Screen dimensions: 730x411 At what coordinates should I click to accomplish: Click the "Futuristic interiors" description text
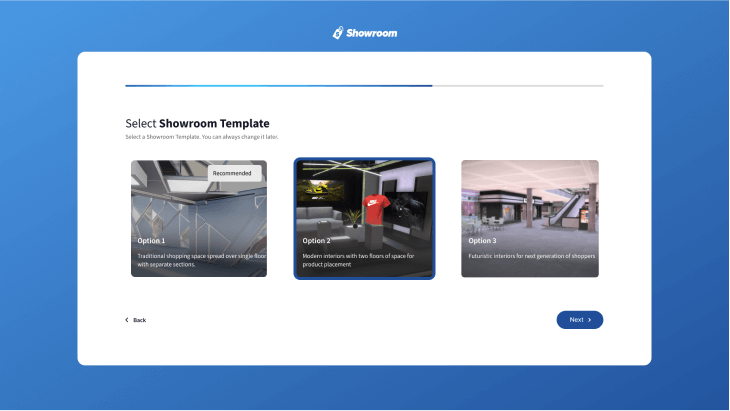[x=531, y=256]
